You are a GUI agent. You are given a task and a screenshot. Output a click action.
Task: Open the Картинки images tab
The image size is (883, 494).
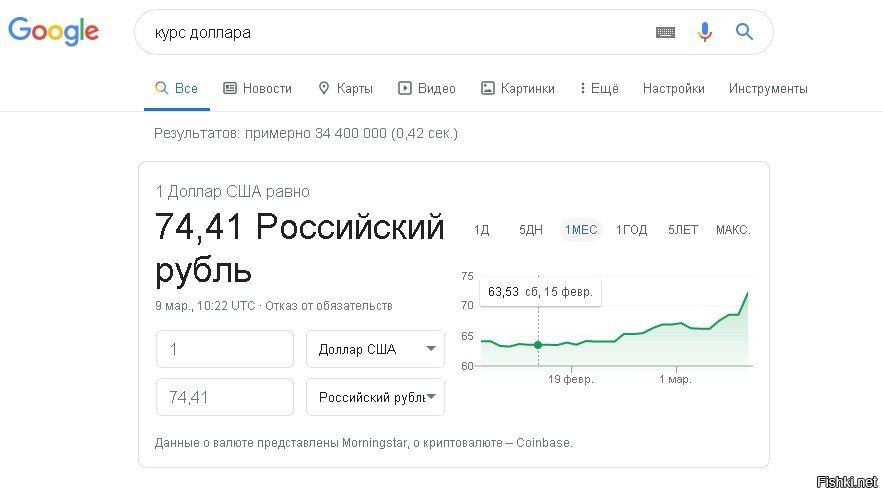pyautogui.click(x=518, y=88)
